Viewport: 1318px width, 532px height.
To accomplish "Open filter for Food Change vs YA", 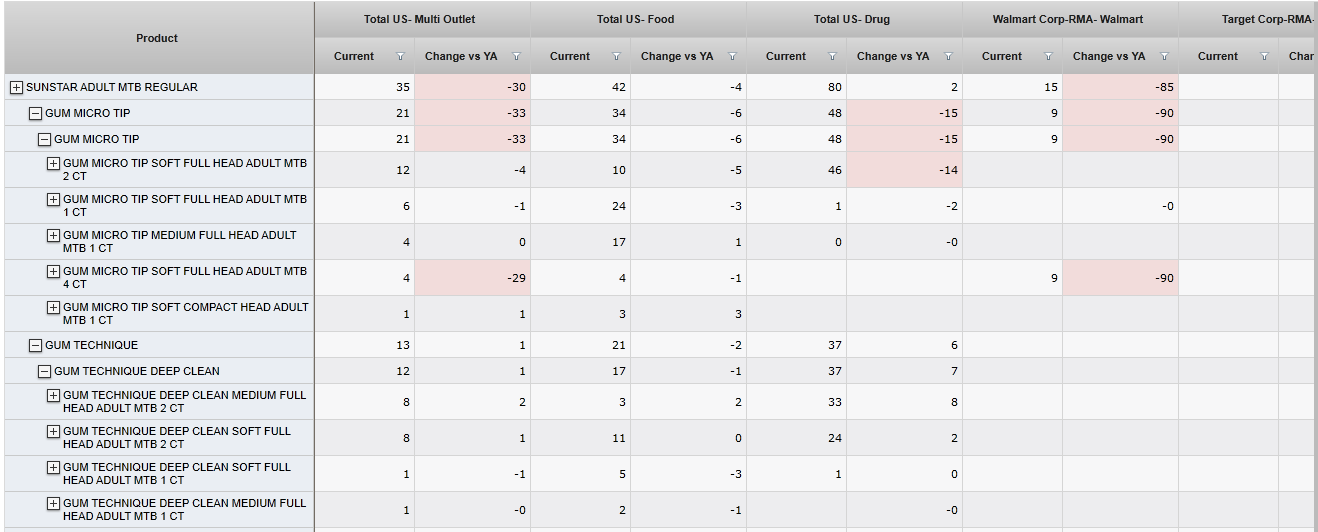I will coord(732,57).
